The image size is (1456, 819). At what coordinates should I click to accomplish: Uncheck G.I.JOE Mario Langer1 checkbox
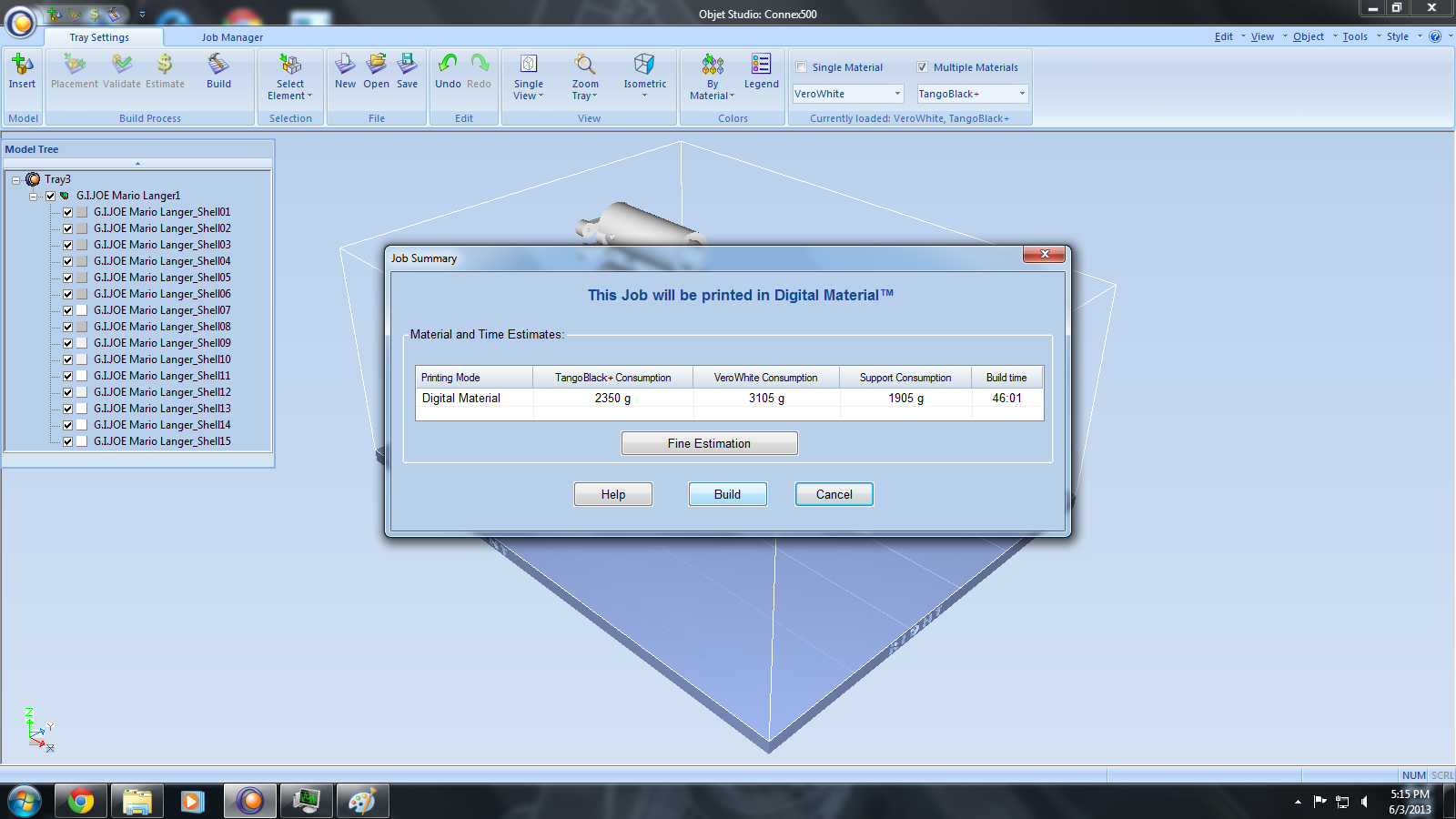point(51,196)
